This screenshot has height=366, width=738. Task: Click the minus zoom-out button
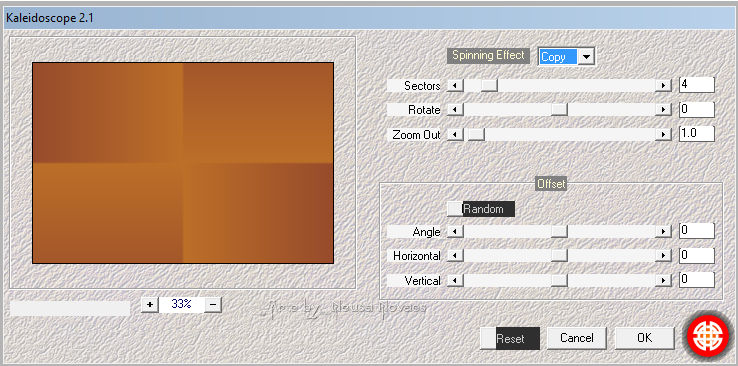[213, 304]
